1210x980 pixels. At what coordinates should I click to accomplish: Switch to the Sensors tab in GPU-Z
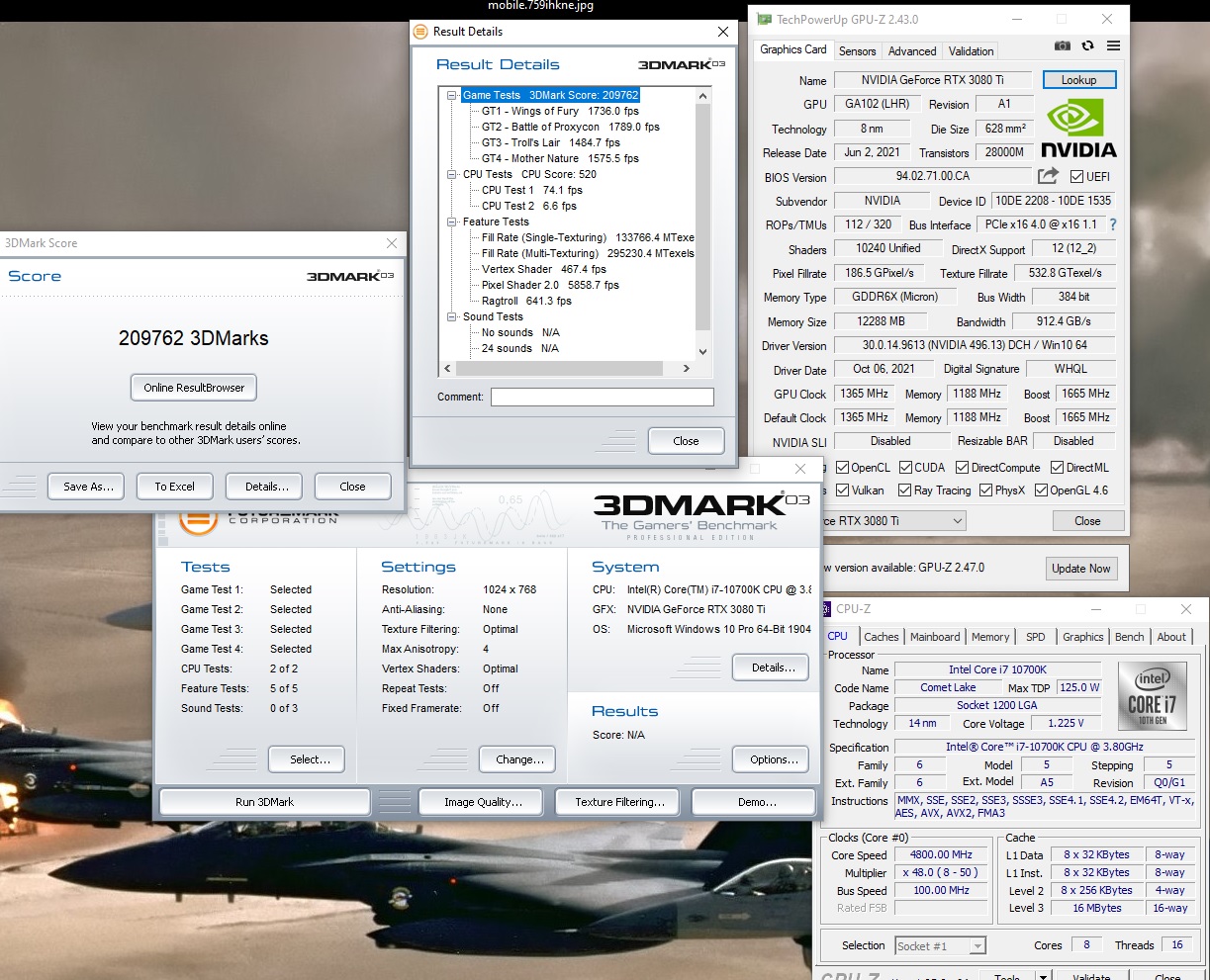point(857,51)
